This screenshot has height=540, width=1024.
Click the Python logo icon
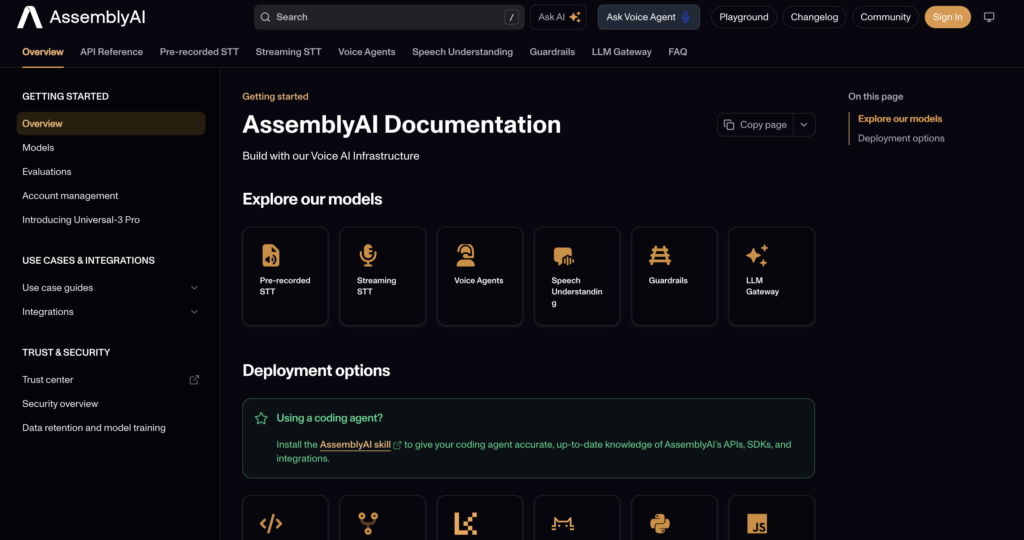tap(660, 524)
